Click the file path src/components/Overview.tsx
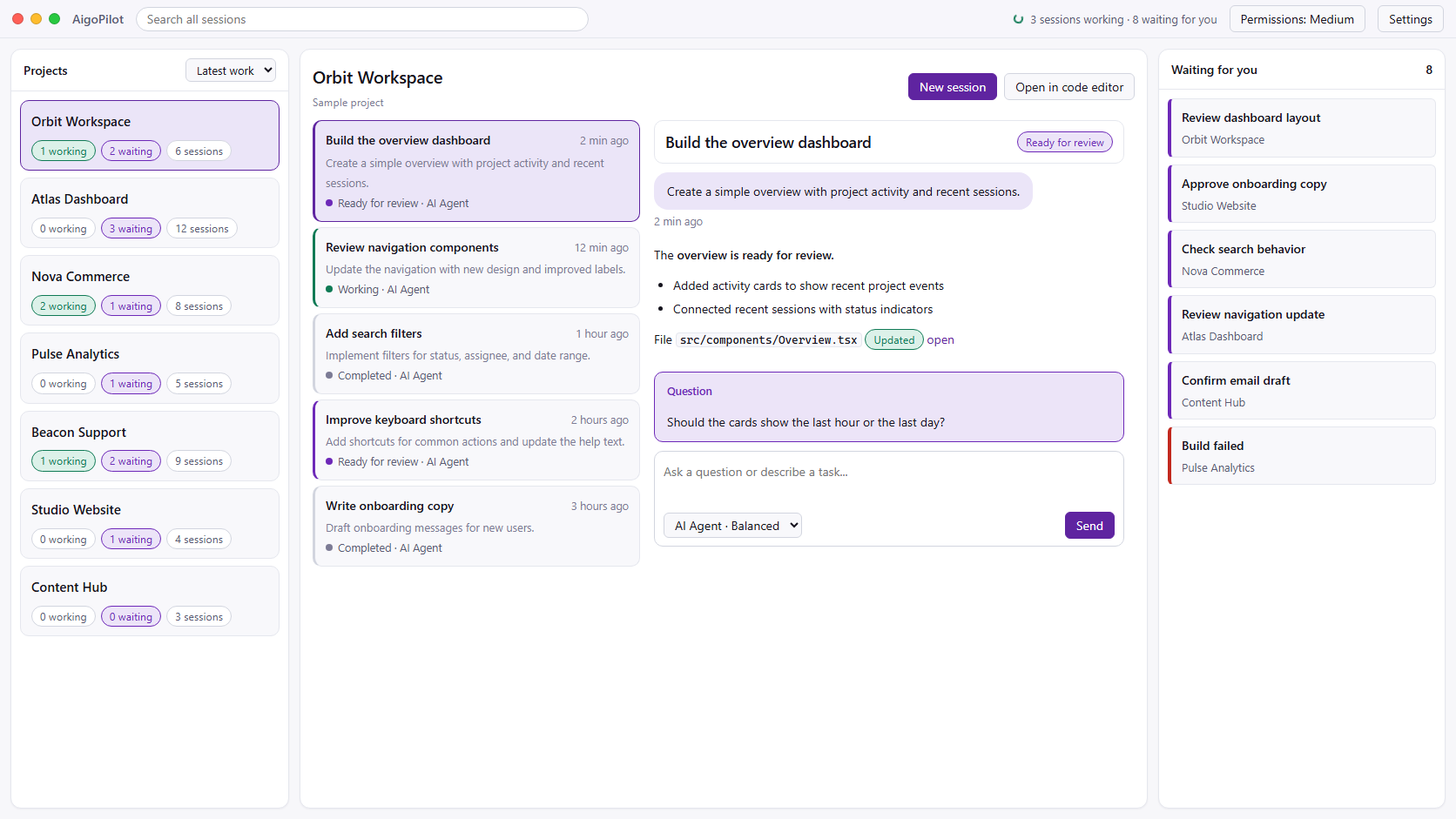 click(x=768, y=340)
